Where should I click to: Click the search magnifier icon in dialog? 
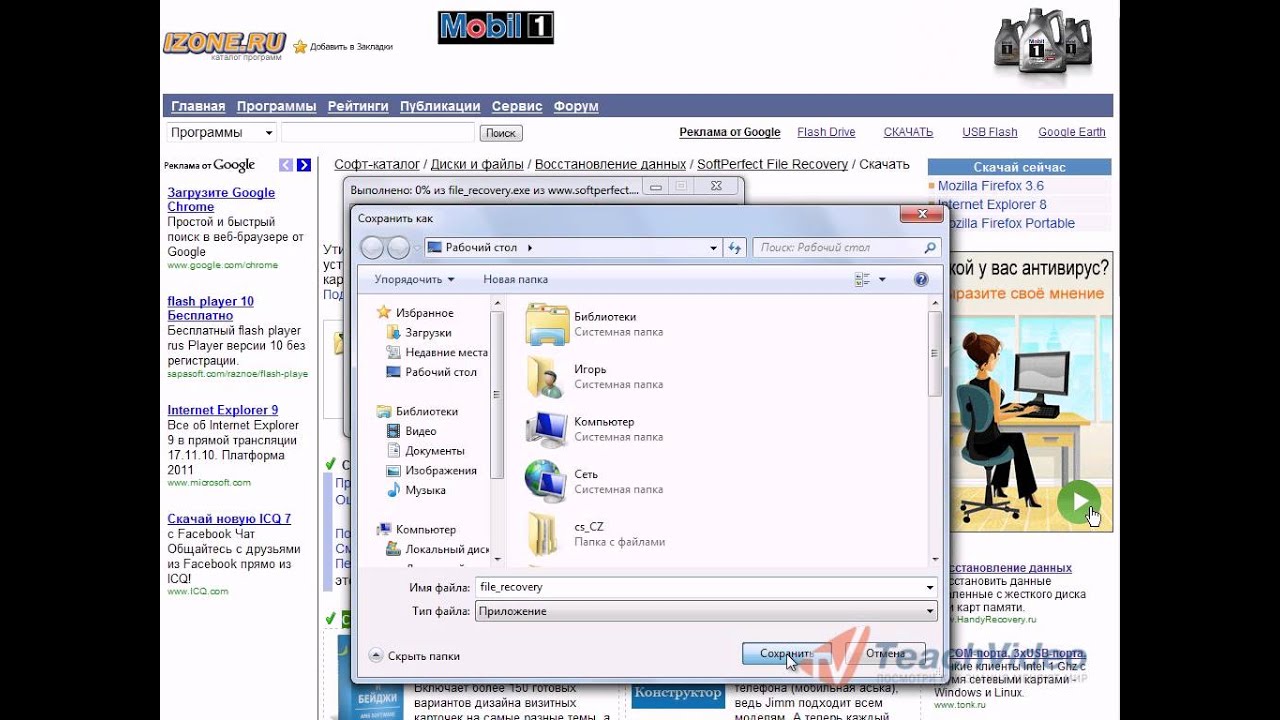tap(930, 248)
